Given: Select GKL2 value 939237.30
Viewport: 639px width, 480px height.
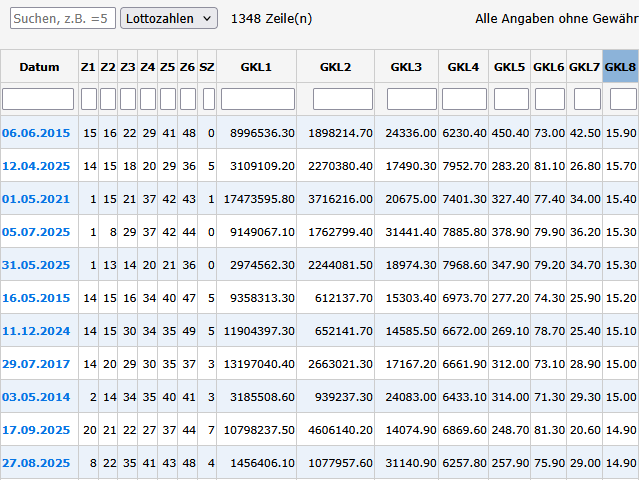Looking at the screenshot, I should pos(344,397).
